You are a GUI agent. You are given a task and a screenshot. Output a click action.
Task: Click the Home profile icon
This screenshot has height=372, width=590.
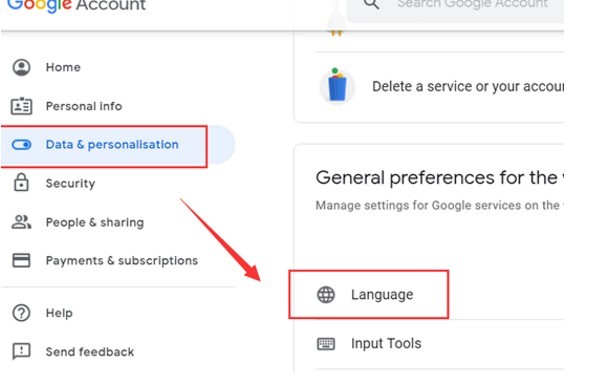(x=21, y=67)
